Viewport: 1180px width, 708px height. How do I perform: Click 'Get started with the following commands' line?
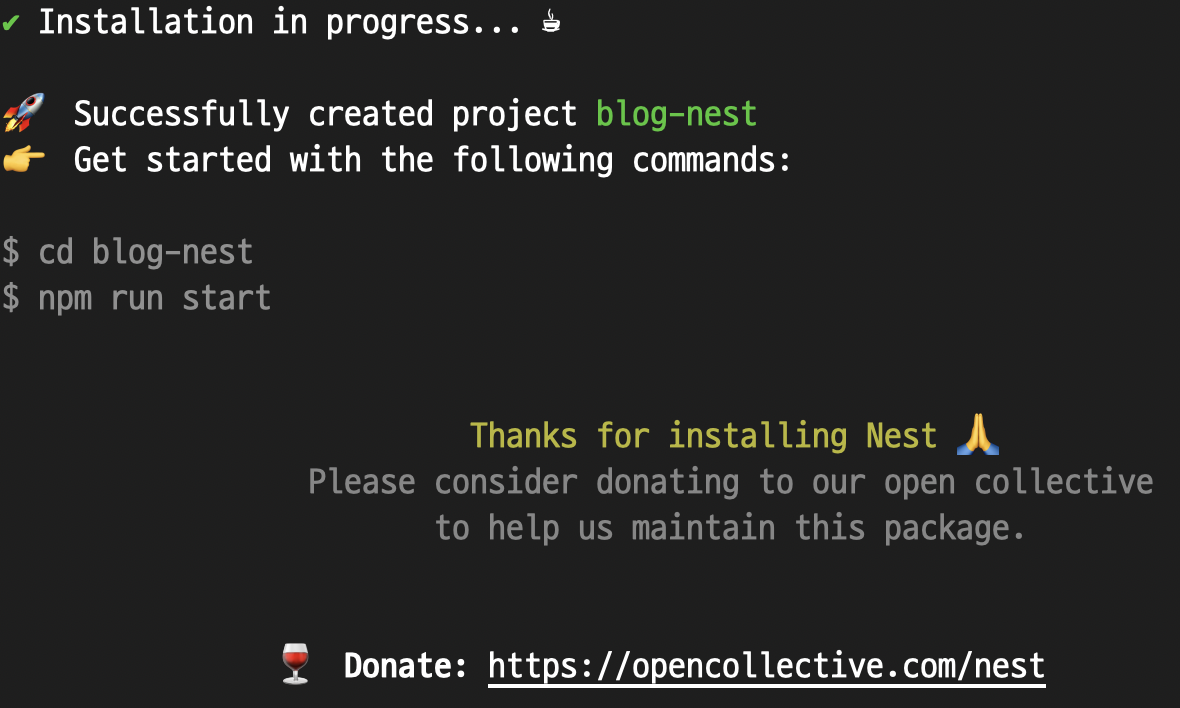pyautogui.click(x=432, y=160)
